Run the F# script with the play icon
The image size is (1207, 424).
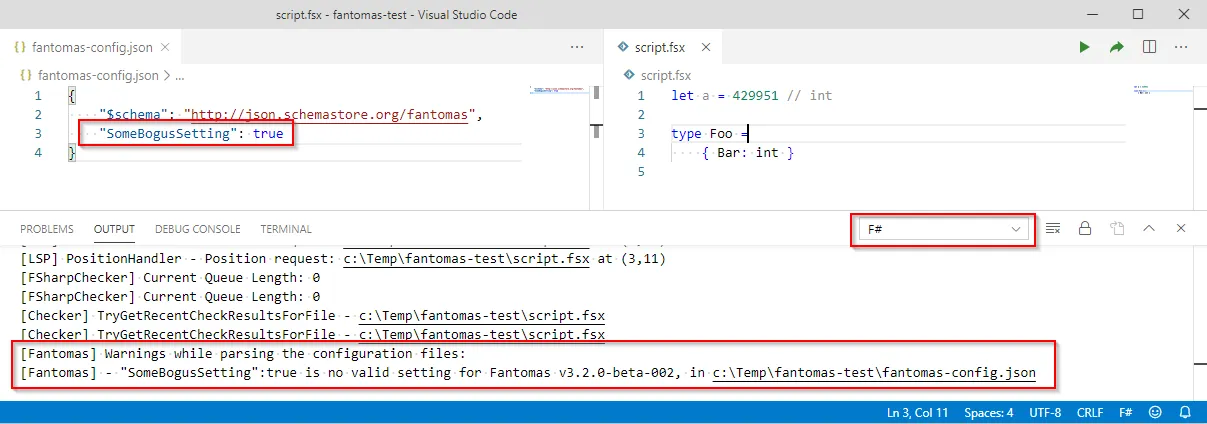pyautogui.click(x=1083, y=47)
